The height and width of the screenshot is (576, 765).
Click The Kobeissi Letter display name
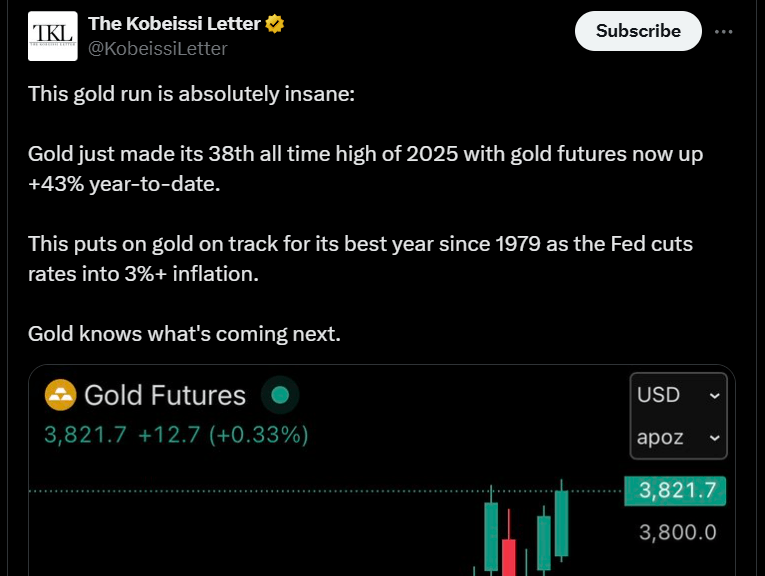point(175,24)
